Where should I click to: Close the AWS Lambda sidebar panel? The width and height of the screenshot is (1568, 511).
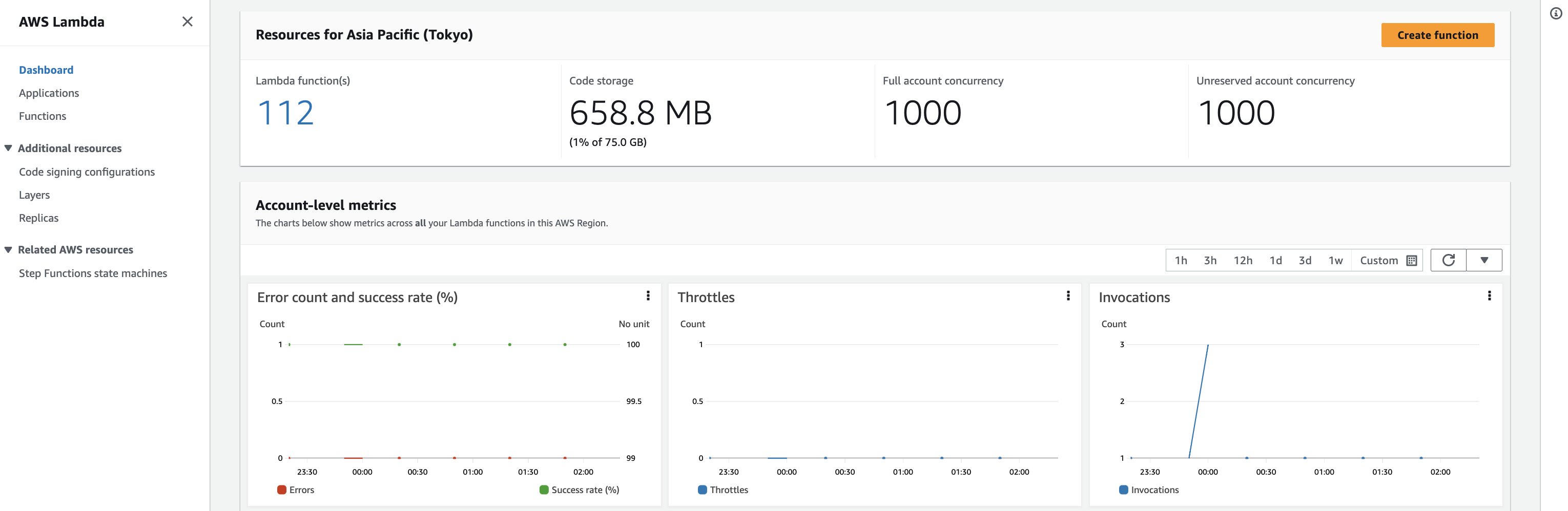pyautogui.click(x=188, y=22)
